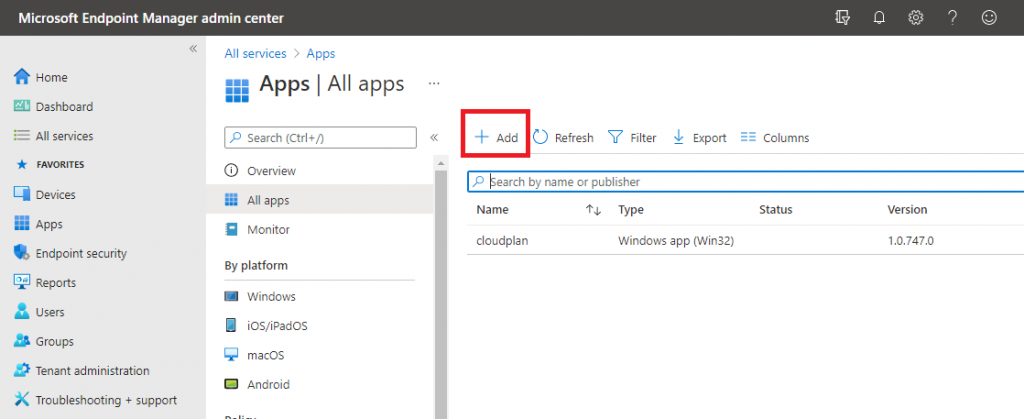The image size is (1024, 419).
Task: Click the Home house icon
Action: tap(22, 77)
